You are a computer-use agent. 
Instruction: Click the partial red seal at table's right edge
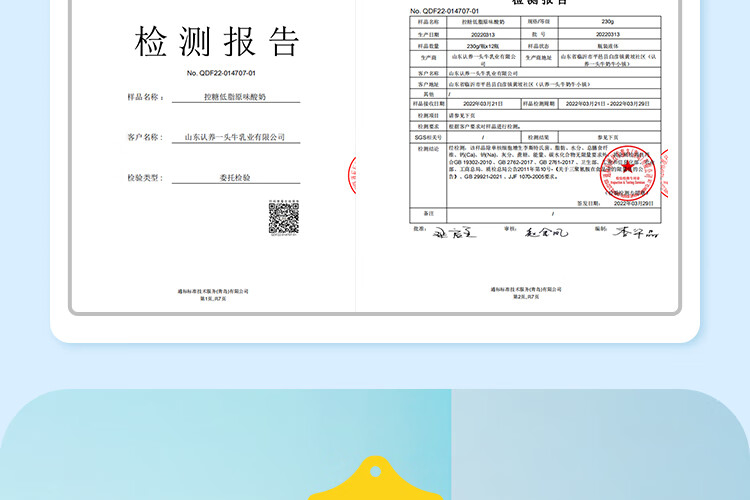pyautogui.click(x=664, y=173)
